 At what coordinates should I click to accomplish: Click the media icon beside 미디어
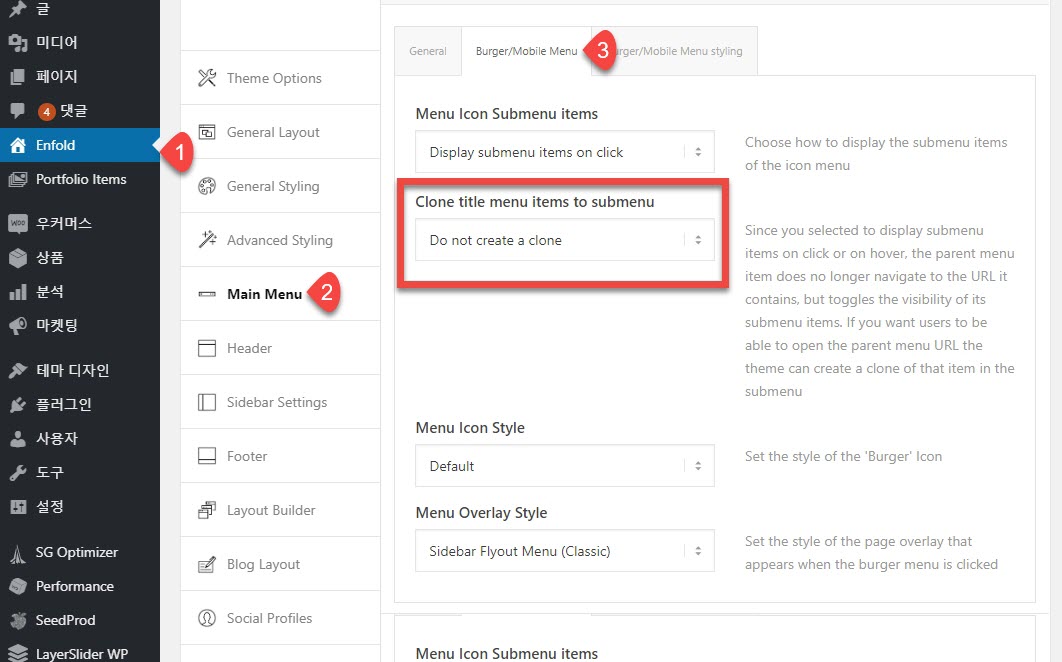pyautogui.click(x=18, y=43)
